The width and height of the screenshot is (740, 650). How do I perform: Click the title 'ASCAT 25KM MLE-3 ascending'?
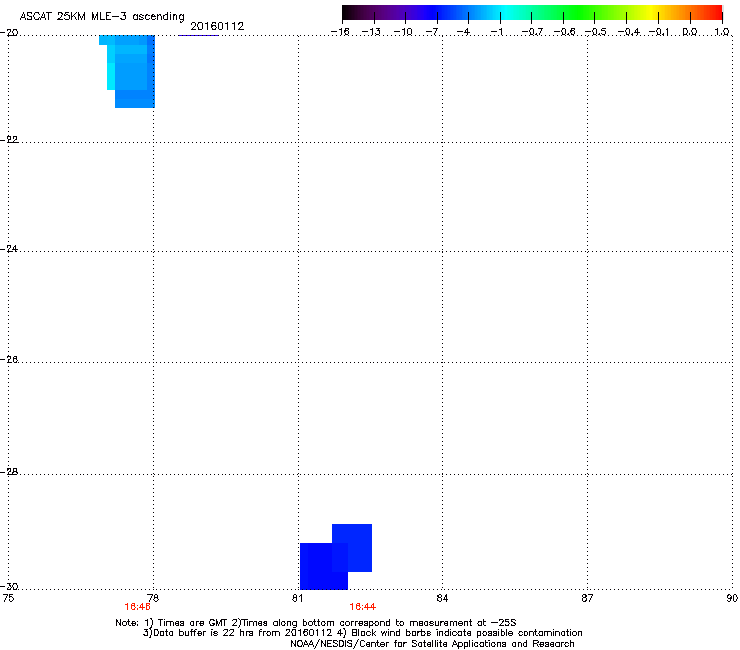point(102,17)
